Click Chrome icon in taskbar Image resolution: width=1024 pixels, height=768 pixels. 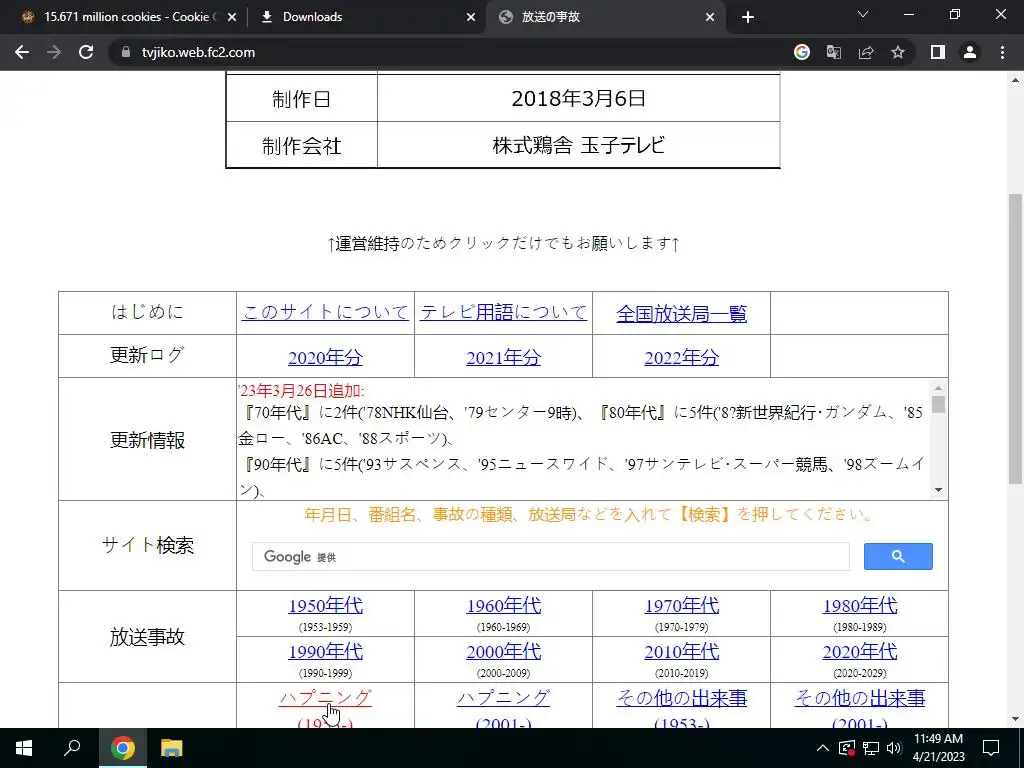(x=122, y=748)
